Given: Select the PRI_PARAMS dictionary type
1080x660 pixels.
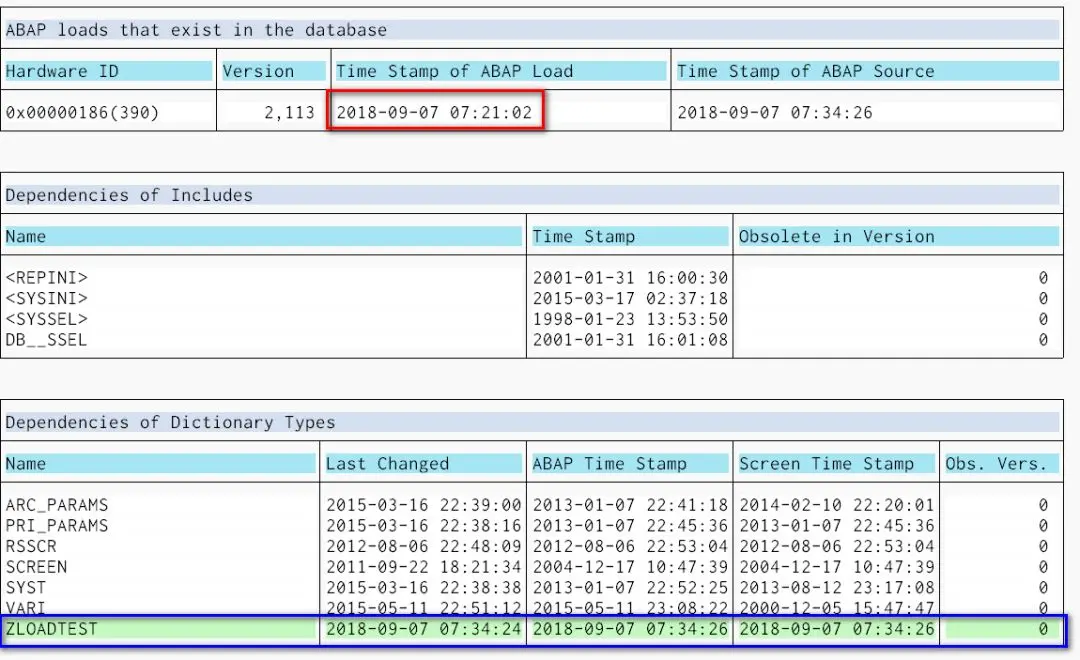Looking at the screenshot, I should point(56,526).
